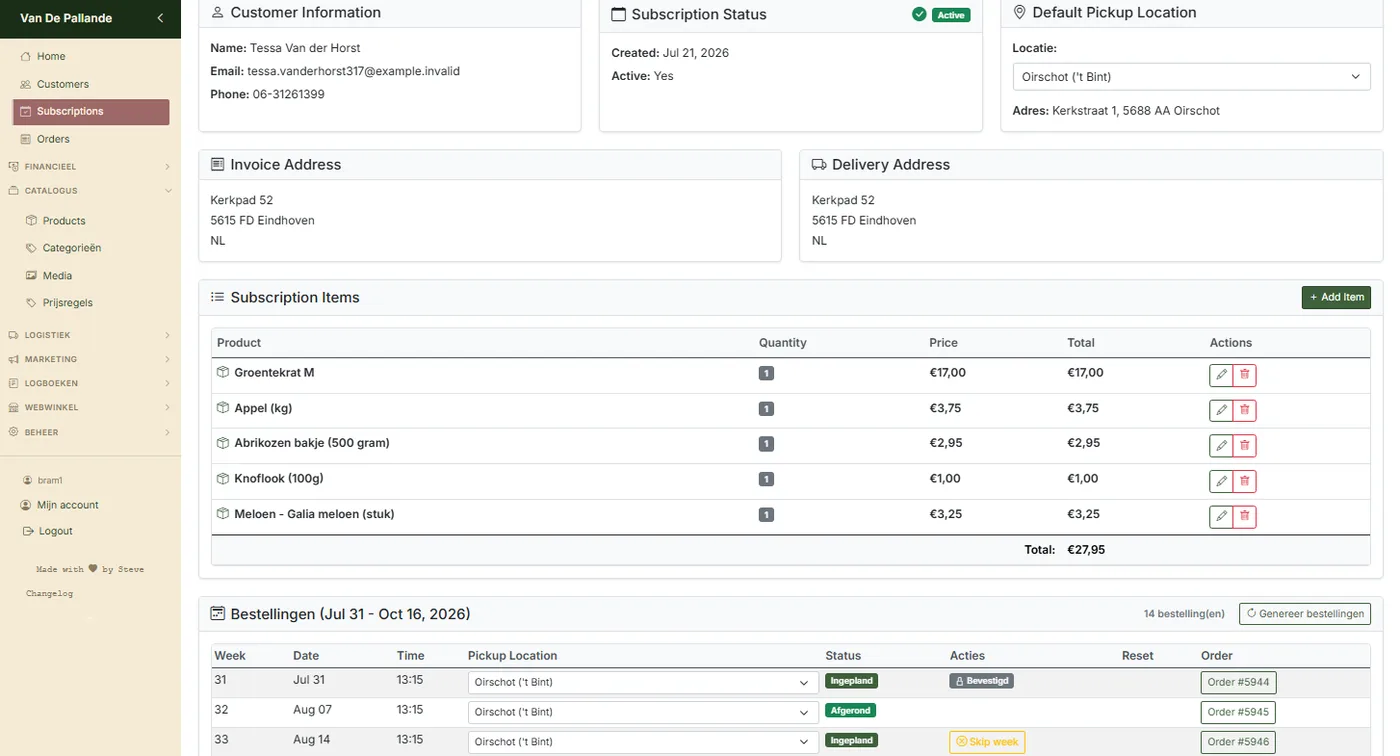Viewport: 1400px width, 756px height.
Task: Click Genereer bestellingen button
Action: (x=1305, y=614)
